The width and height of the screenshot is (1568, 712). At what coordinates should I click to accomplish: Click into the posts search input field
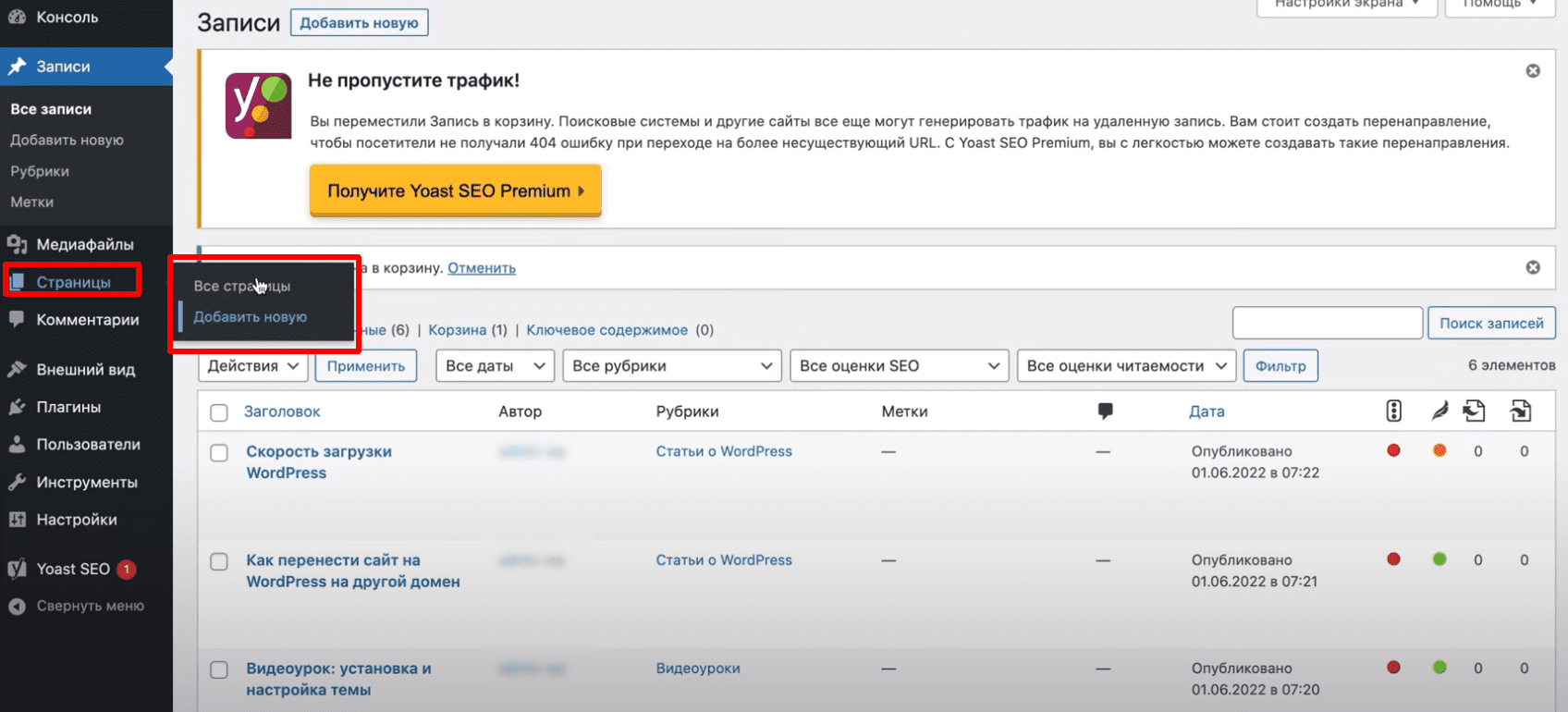[x=1327, y=323]
